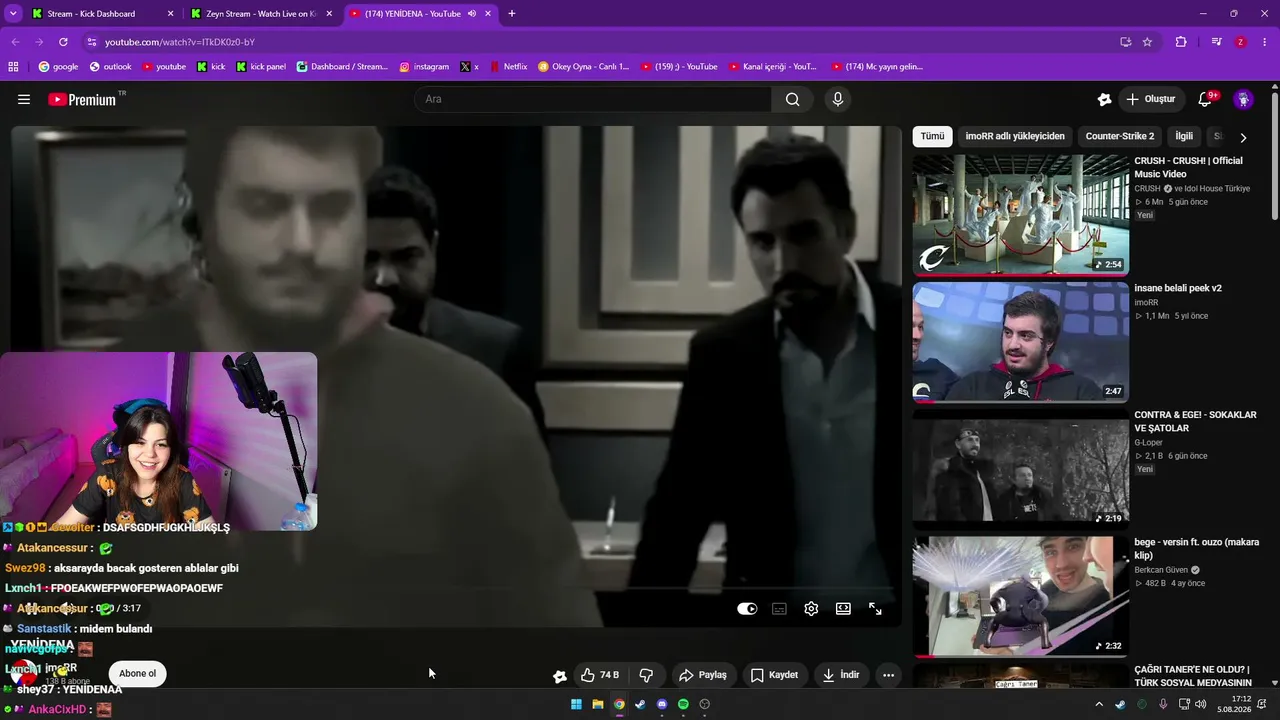Open the Chrome tab search dropdown
Image resolution: width=1280 pixels, height=720 pixels.
tap(13, 14)
